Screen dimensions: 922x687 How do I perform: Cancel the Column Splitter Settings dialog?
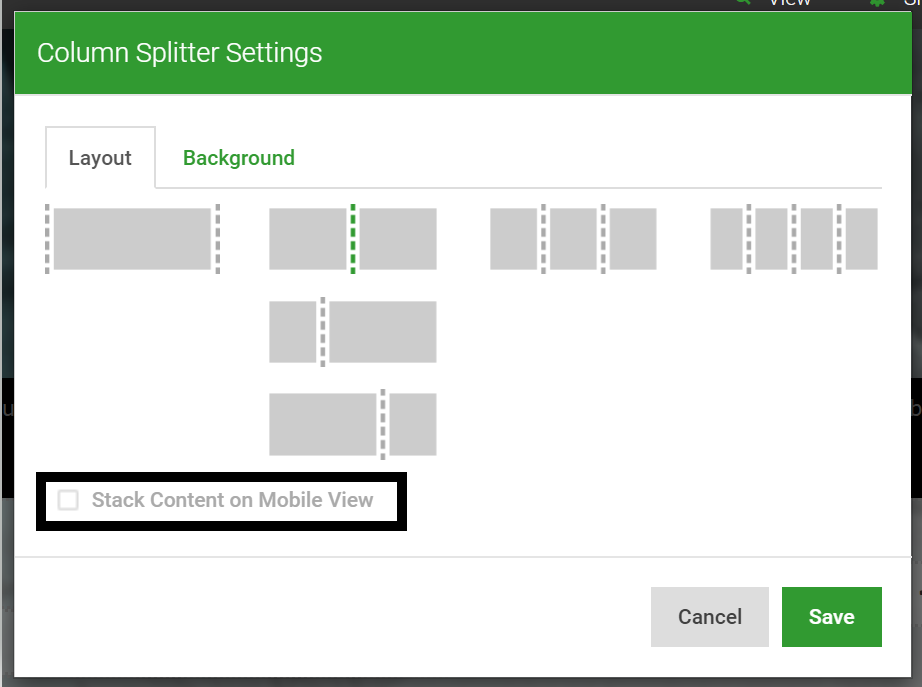pos(709,617)
